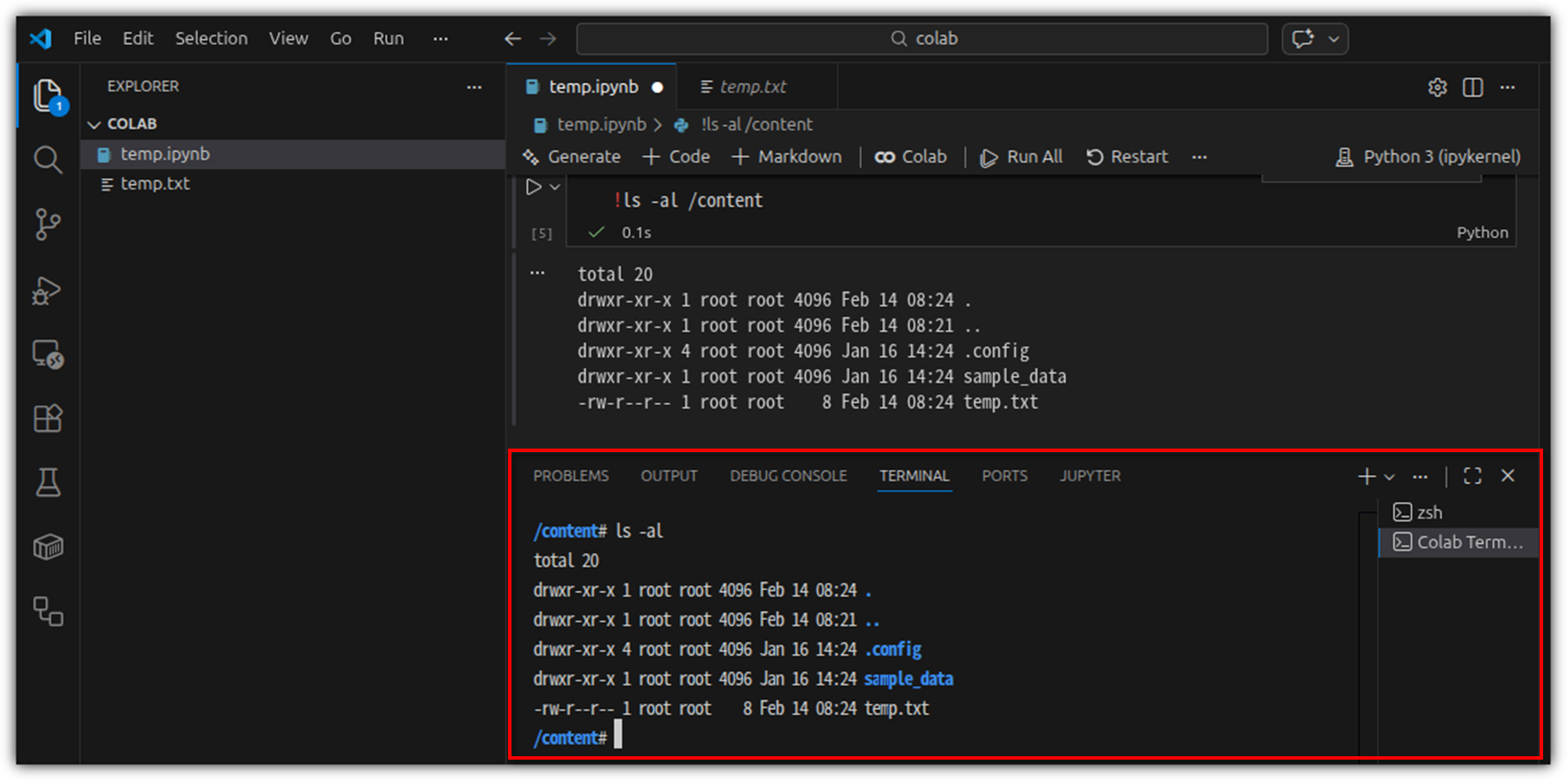Viewport: 1568px width, 782px height.
Task: Maximize the terminal panel size
Action: tap(1473, 476)
